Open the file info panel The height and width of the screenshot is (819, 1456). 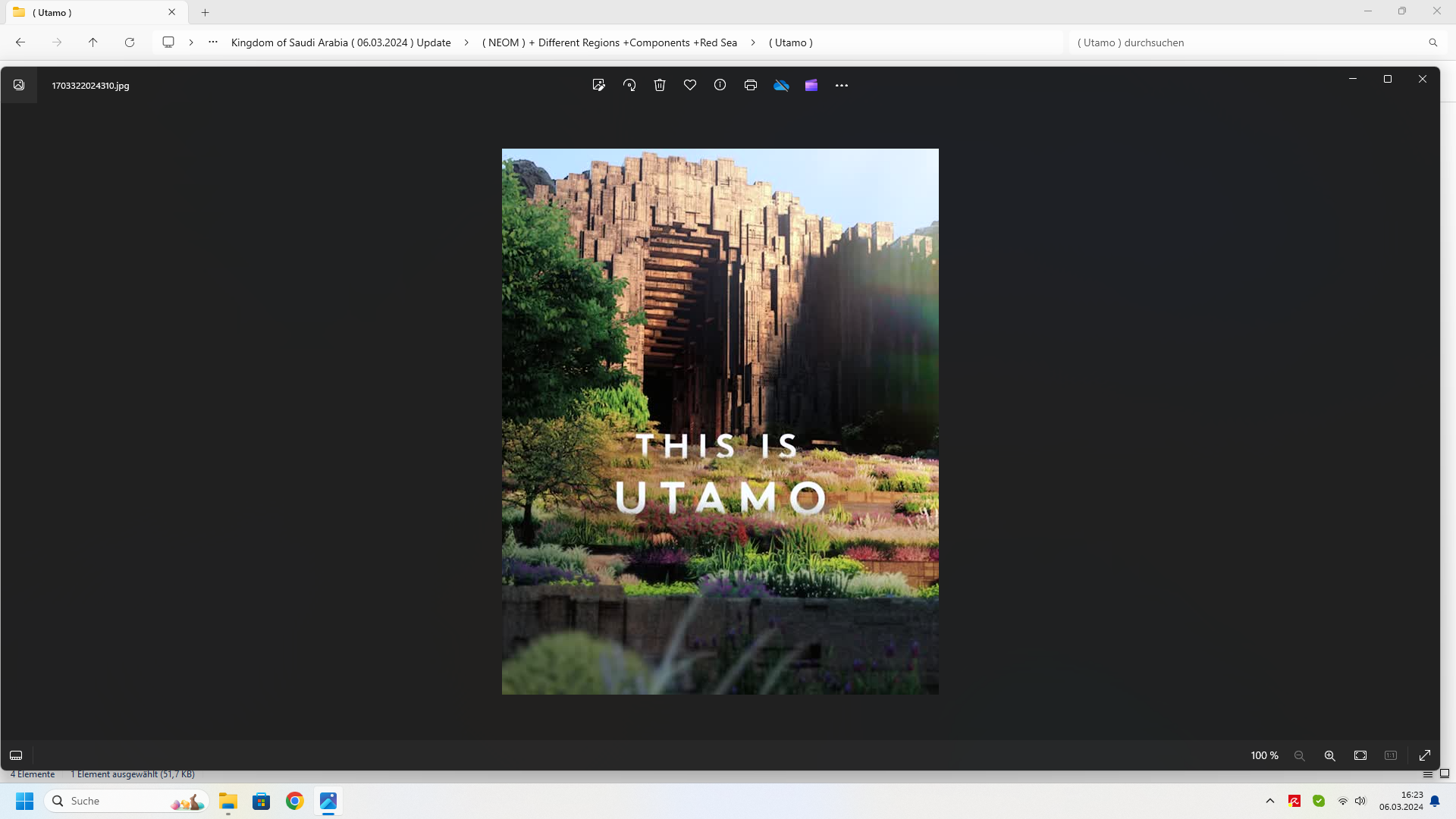tap(720, 85)
